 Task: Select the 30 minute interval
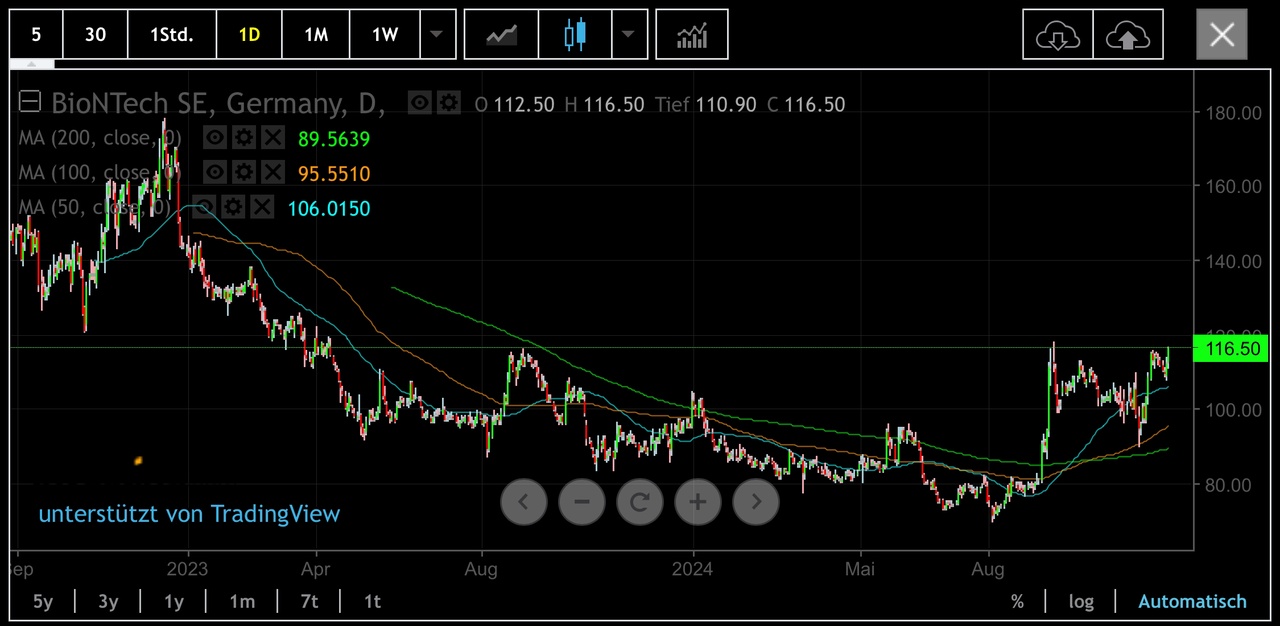coord(95,35)
